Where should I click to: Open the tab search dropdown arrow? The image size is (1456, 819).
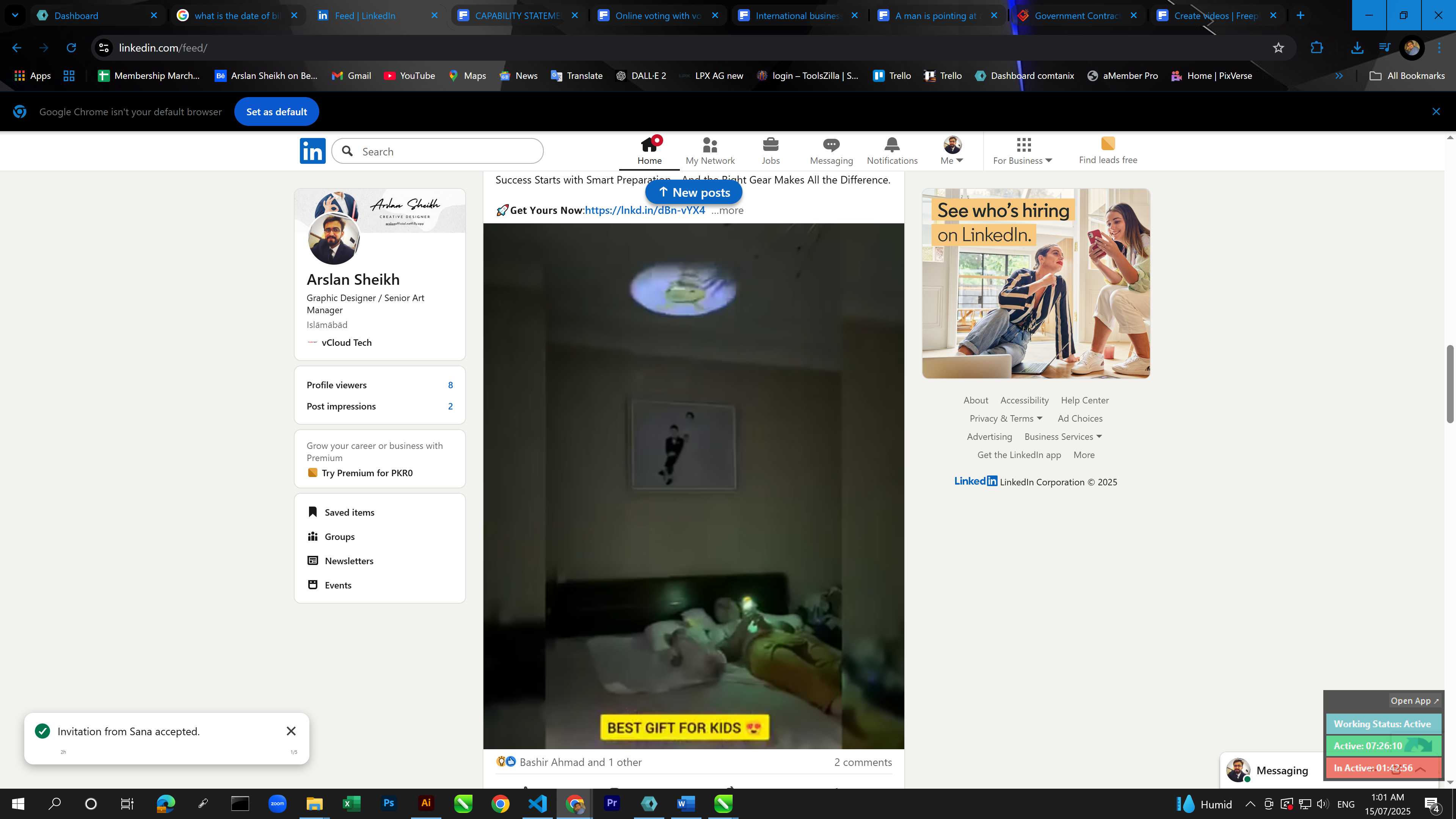(x=15, y=15)
